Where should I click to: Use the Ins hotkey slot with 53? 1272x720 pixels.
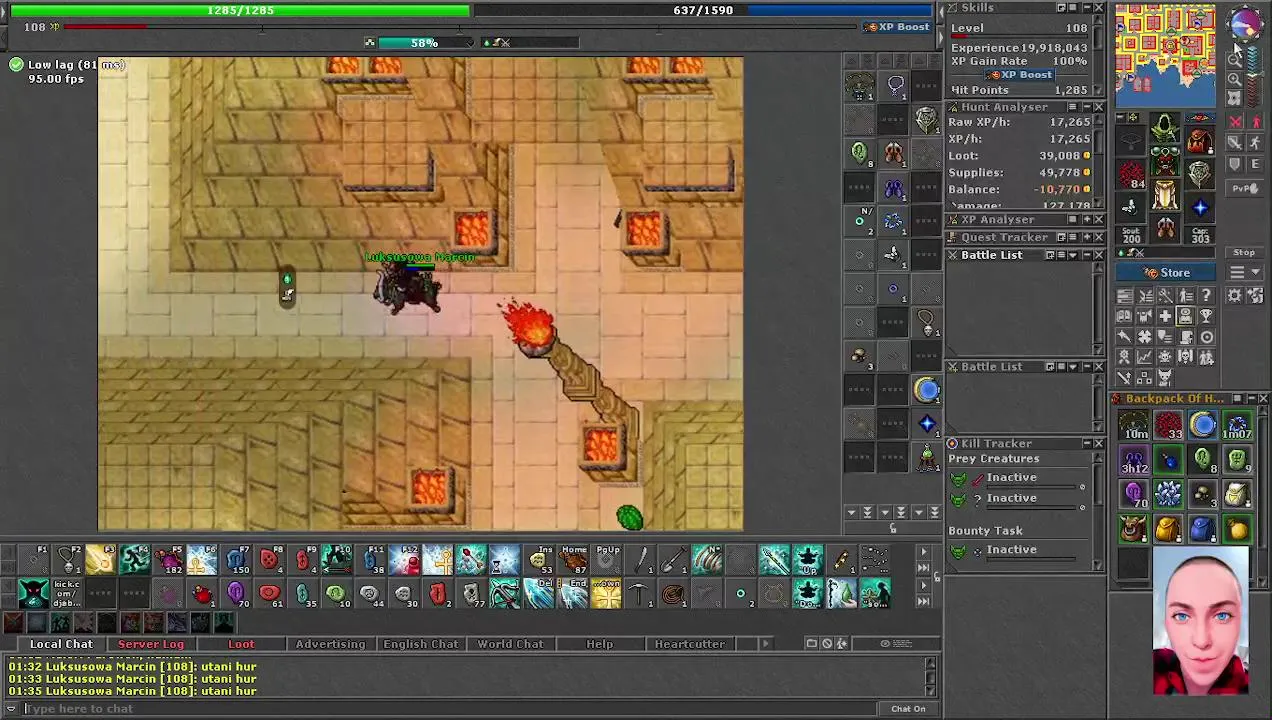540,559
